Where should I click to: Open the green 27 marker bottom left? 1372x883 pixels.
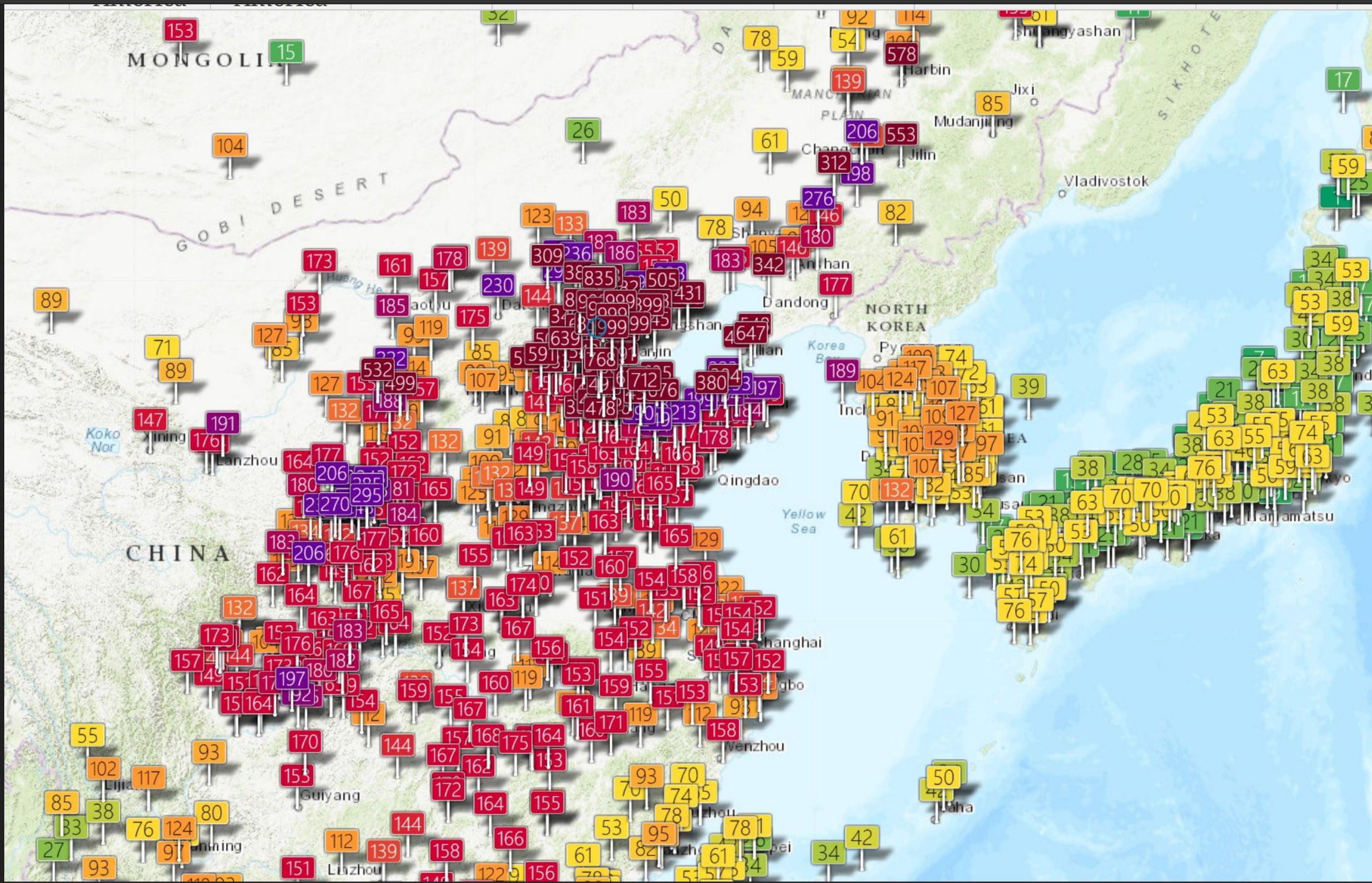tap(53, 850)
